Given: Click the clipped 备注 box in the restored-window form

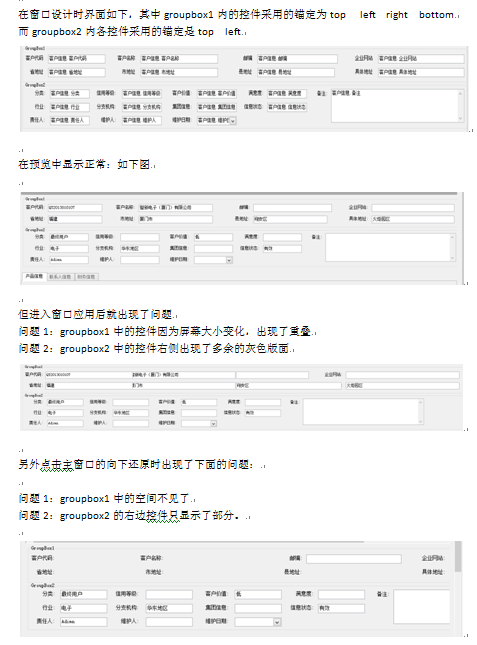Looking at the screenshot, I should 421,607.
